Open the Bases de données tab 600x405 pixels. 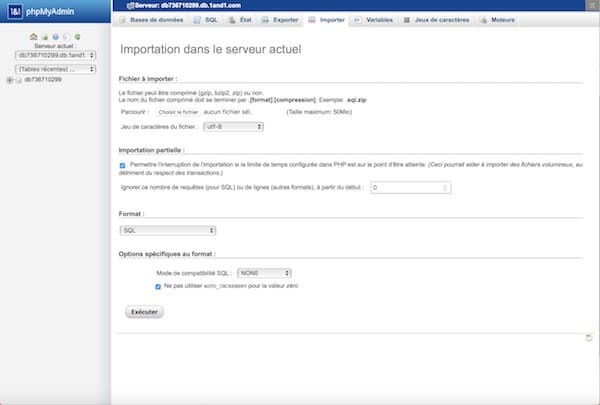point(151,19)
